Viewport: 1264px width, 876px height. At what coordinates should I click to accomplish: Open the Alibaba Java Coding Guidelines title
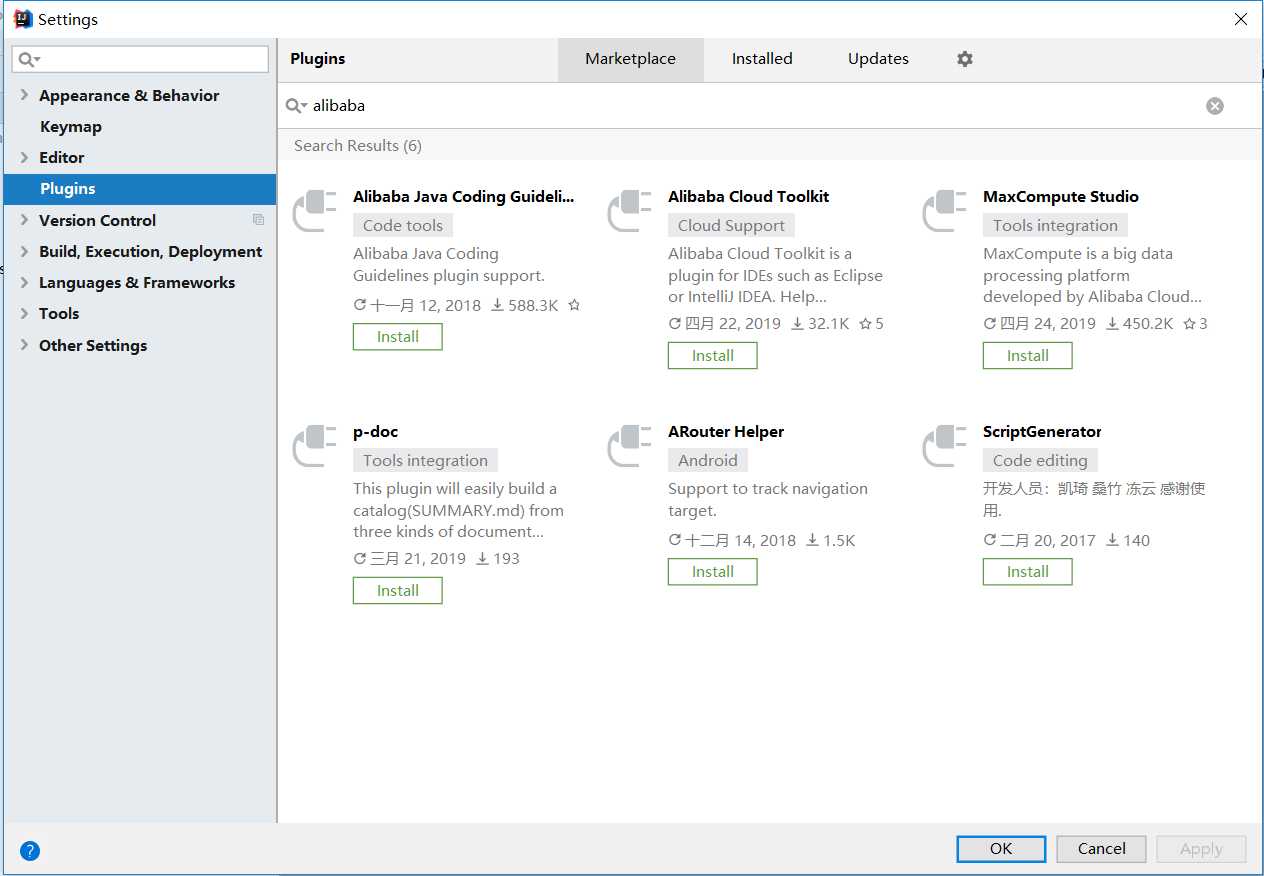click(464, 197)
